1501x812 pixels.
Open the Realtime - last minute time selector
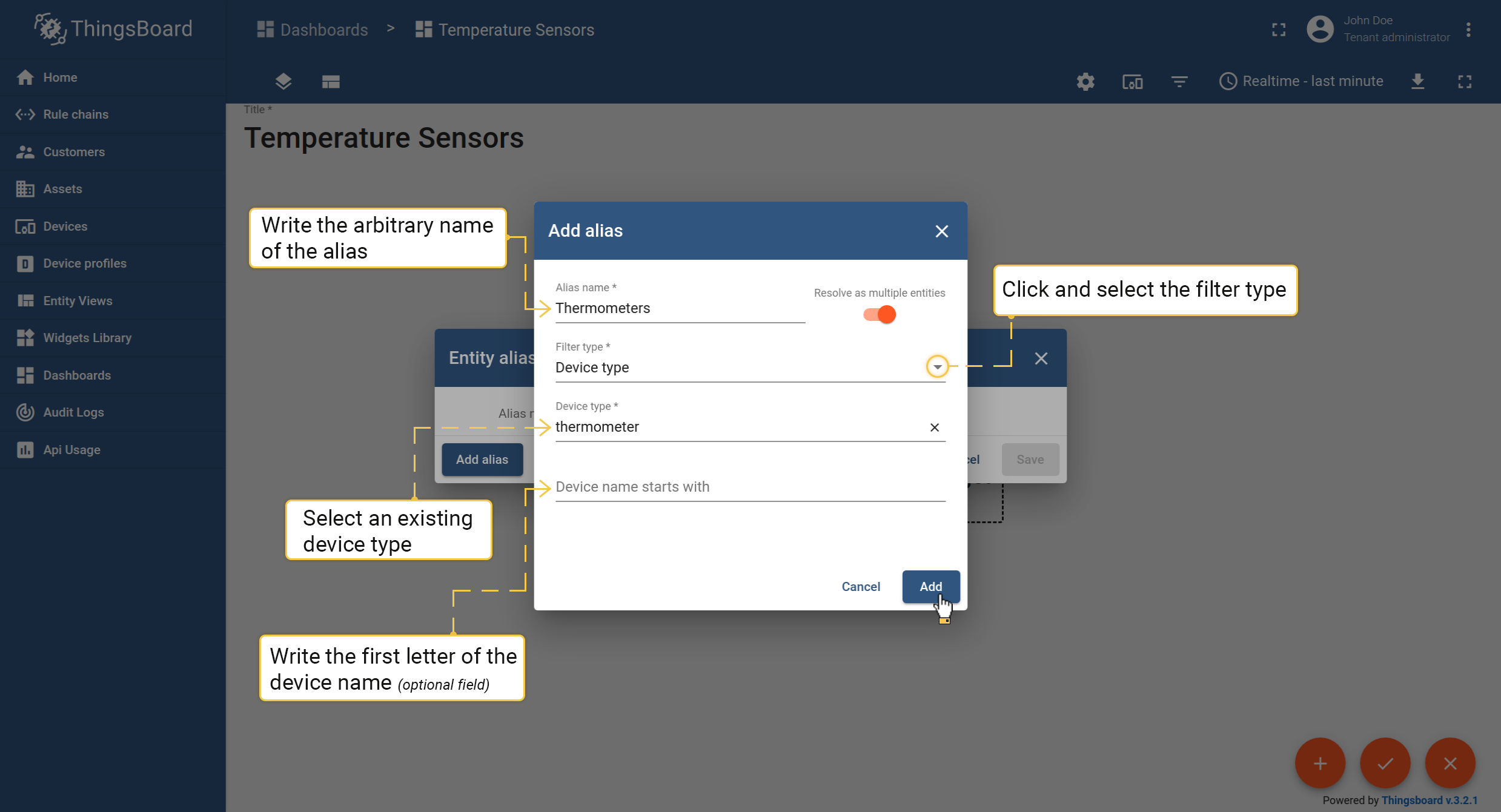click(x=1301, y=82)
